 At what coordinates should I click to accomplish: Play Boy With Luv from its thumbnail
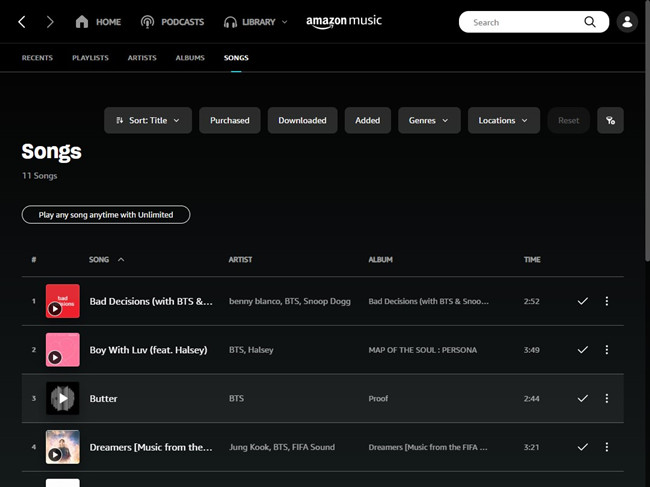(x=63, y=350)
